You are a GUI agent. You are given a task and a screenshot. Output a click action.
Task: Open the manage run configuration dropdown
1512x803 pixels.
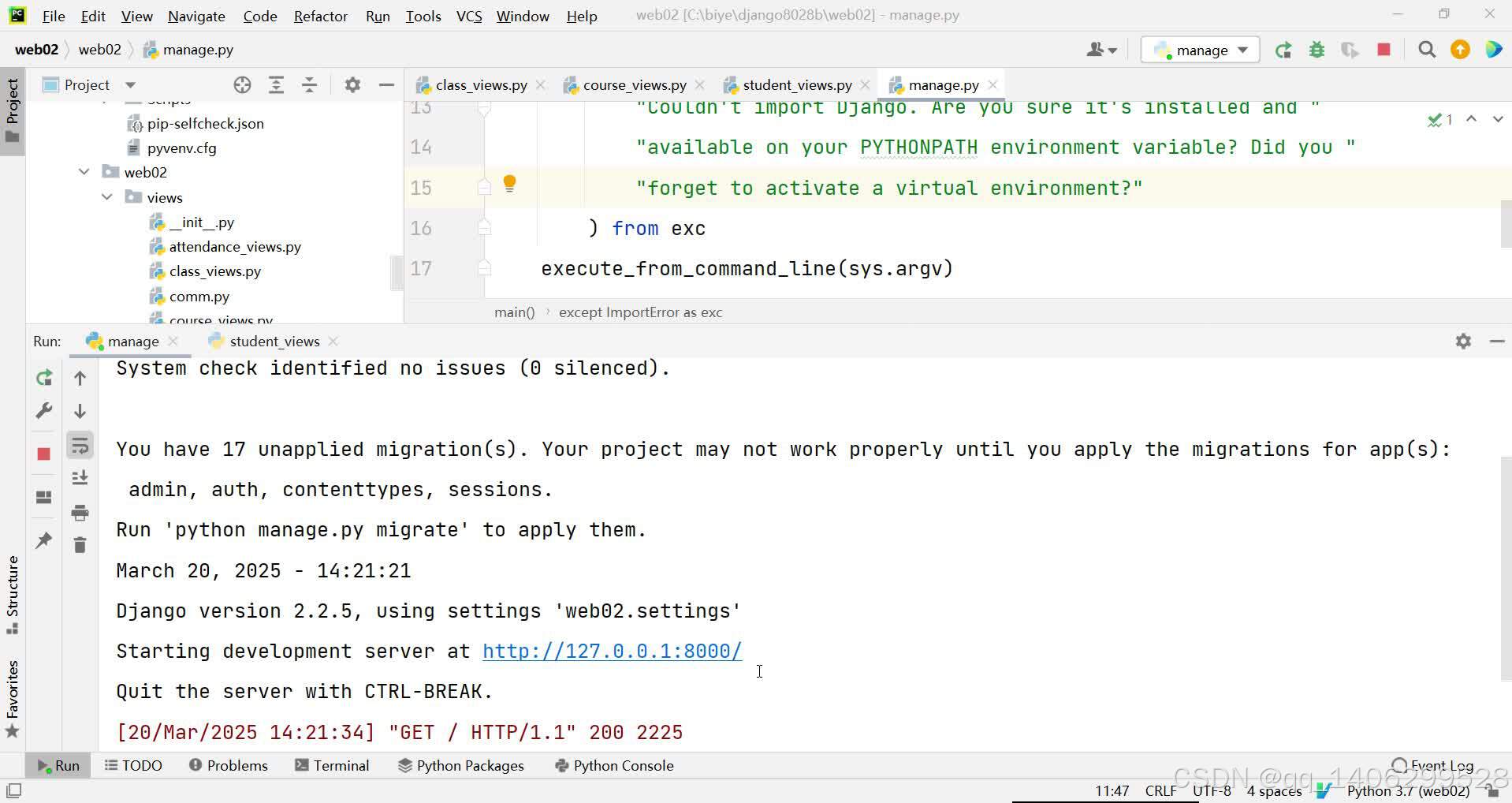1200,50
